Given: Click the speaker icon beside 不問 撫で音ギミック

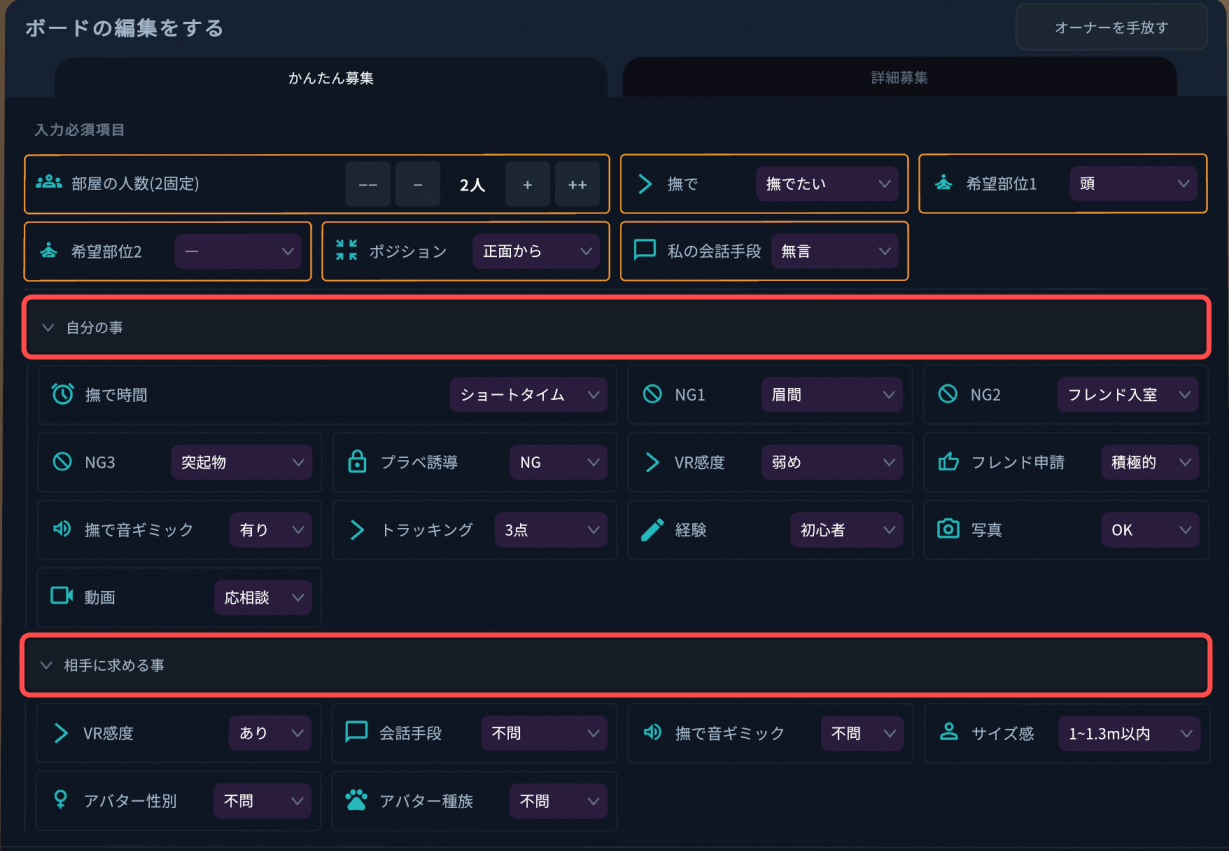Looking at the screenshot, I should (652, 733).
